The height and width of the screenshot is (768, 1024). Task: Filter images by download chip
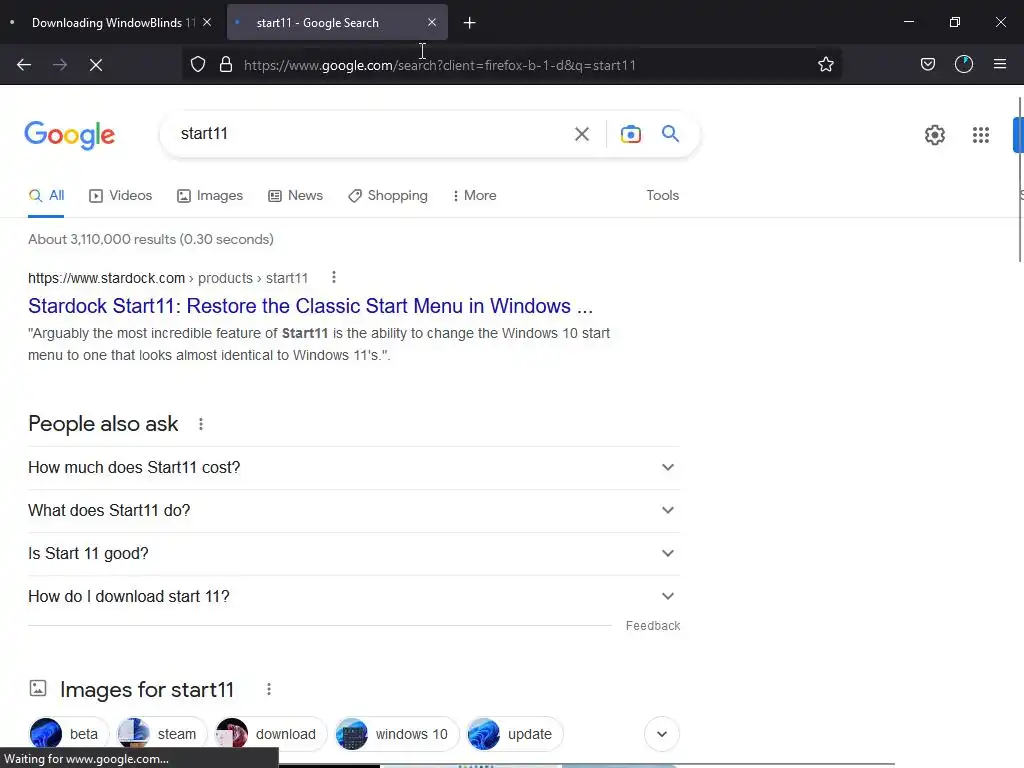pyautogui.click(x=270, y=734)
